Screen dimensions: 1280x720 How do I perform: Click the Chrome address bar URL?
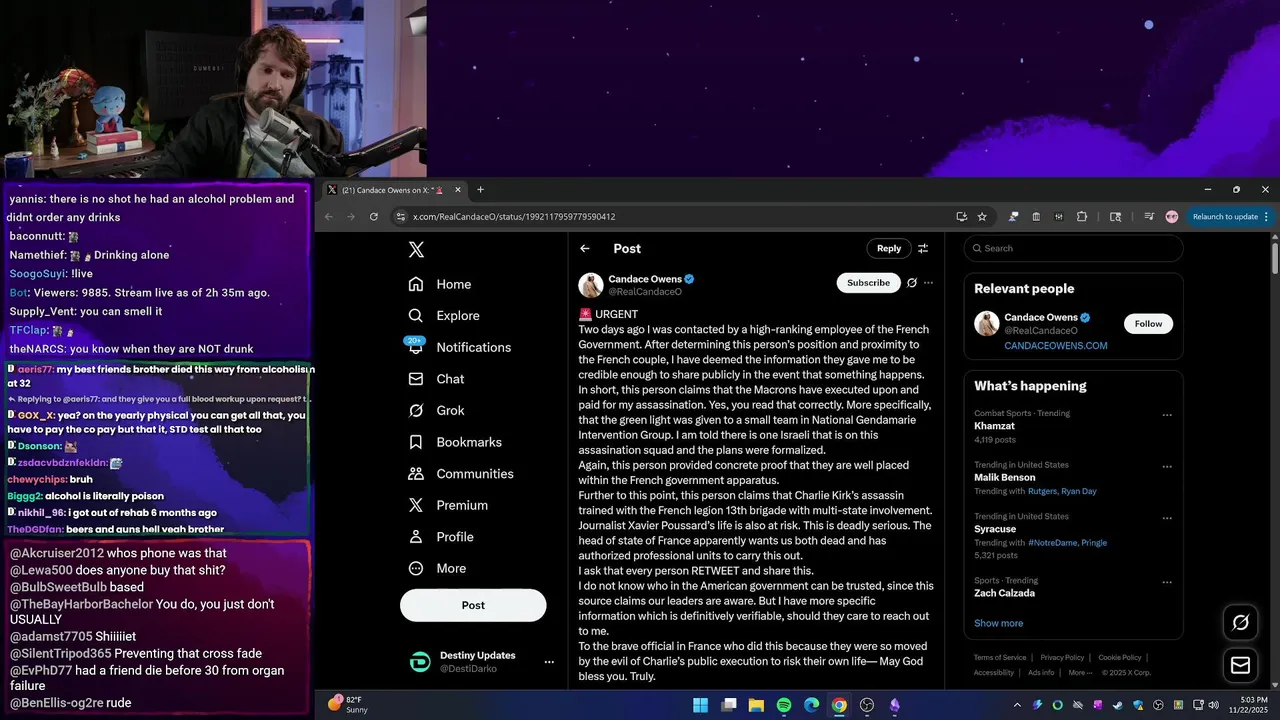coord(514,217)
